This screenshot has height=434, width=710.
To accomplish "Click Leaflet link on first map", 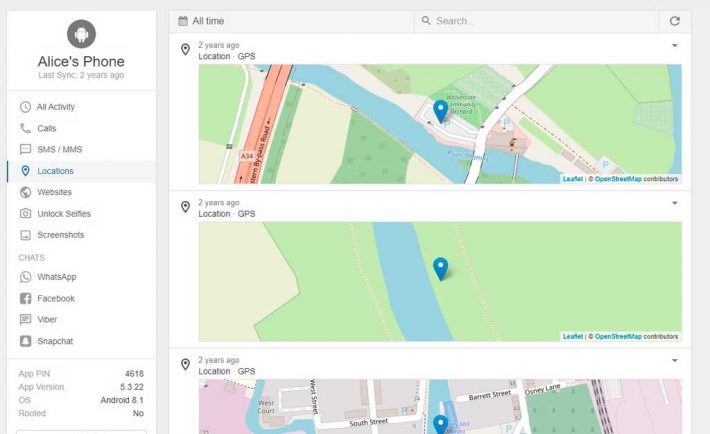I will (572, 179).
